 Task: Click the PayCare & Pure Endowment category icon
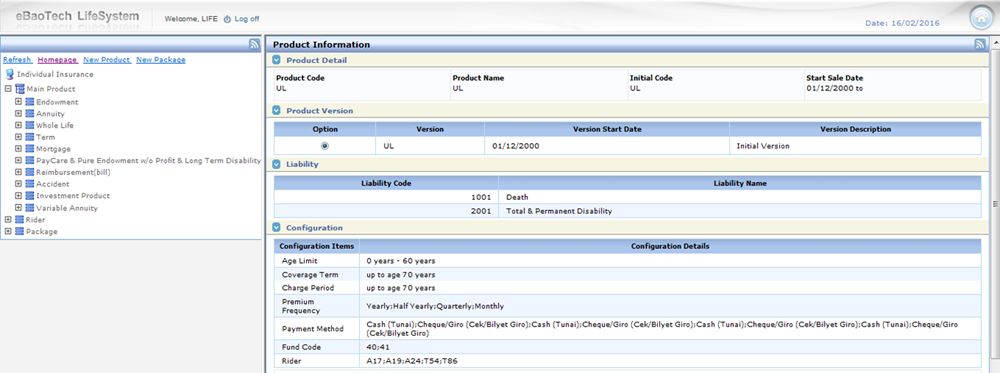tap(29, 161)
